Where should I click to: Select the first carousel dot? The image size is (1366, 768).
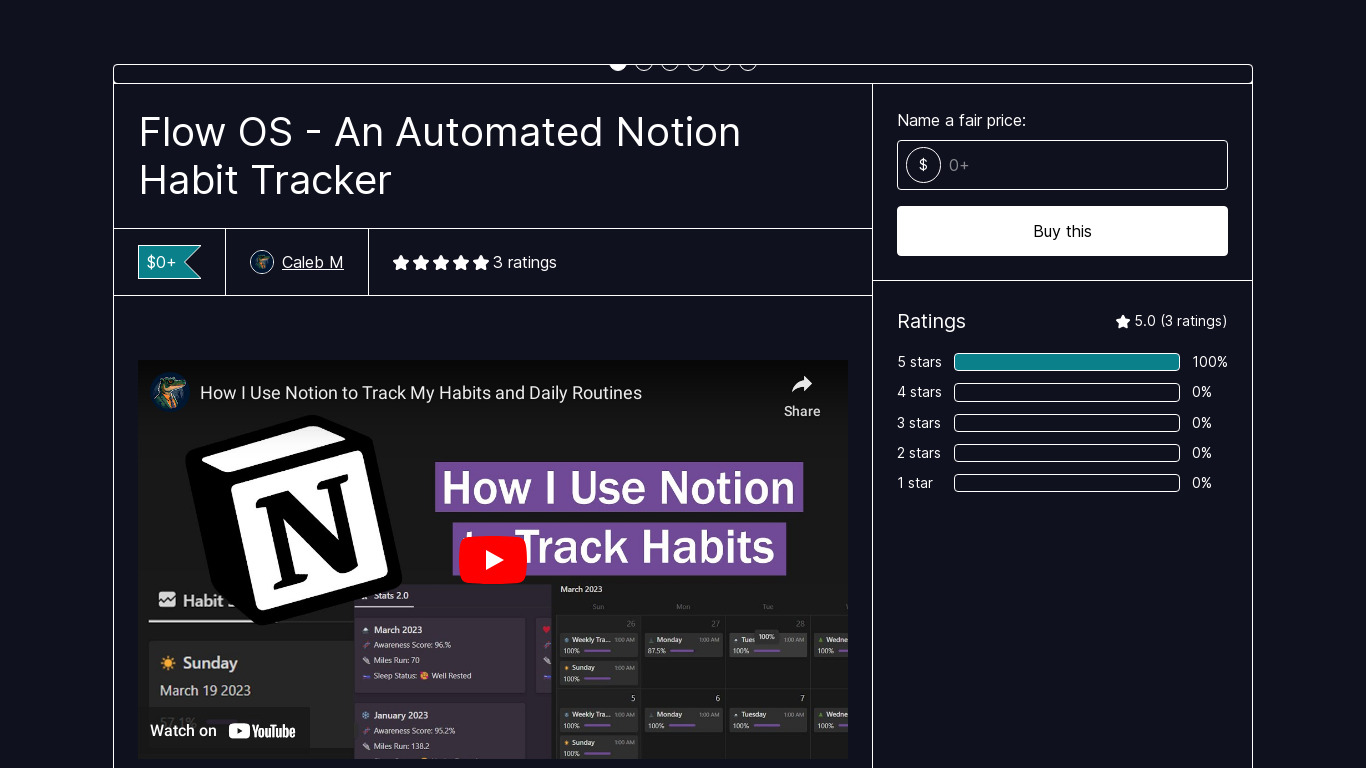tap(618, 65)
